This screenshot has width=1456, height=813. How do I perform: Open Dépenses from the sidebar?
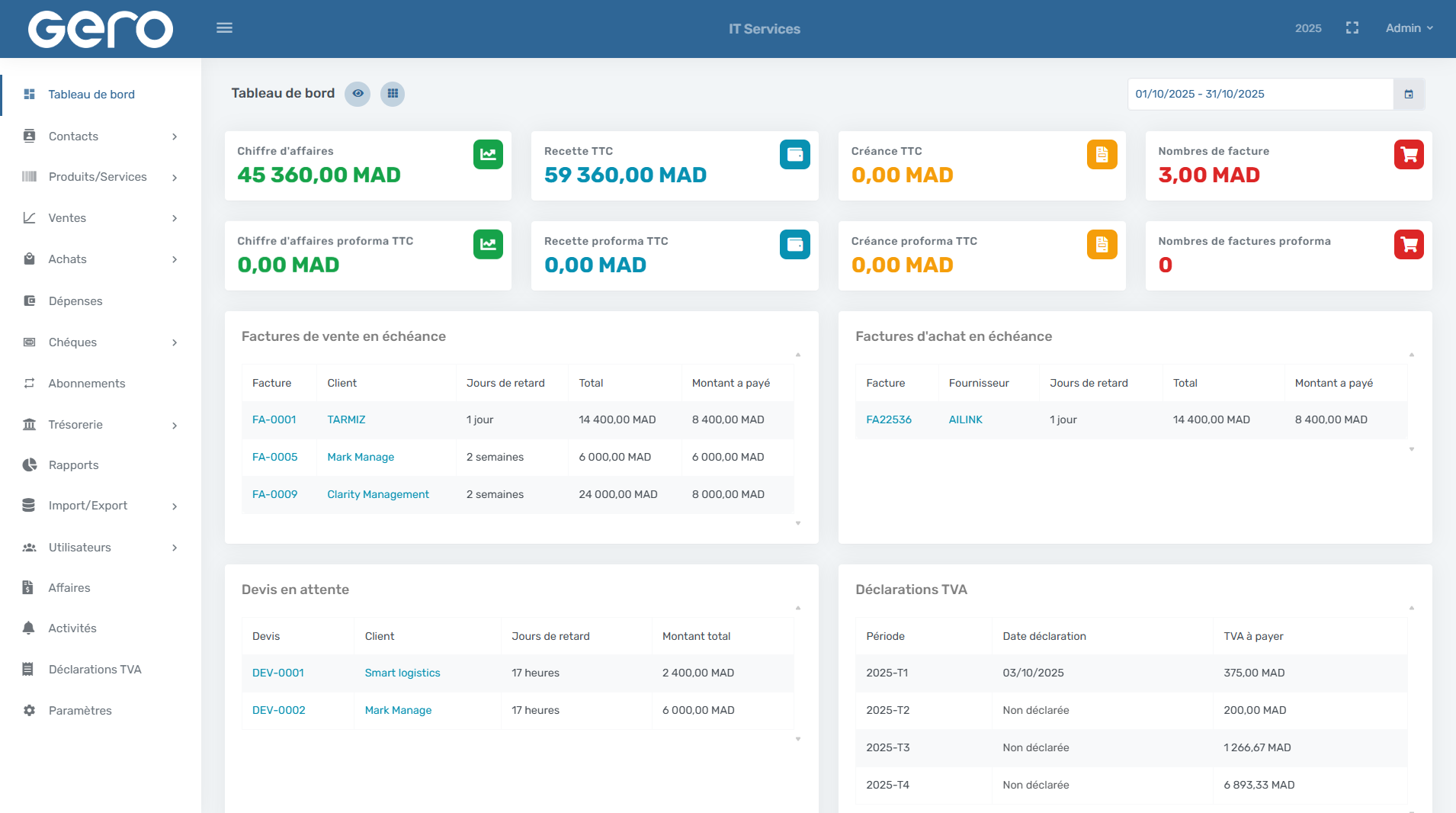pyautogui.click(x=75, y=301)
